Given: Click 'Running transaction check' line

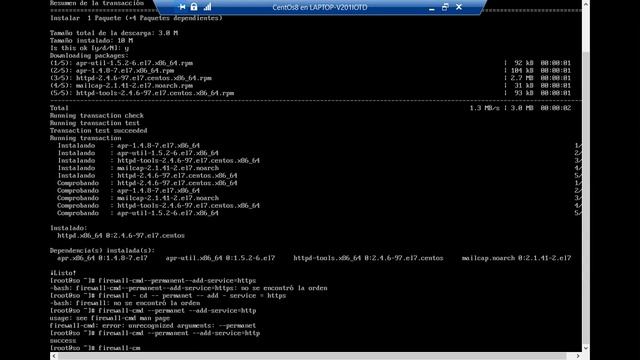Looking at the screenshot, I should pyautogui.click(x=97, y=116).
